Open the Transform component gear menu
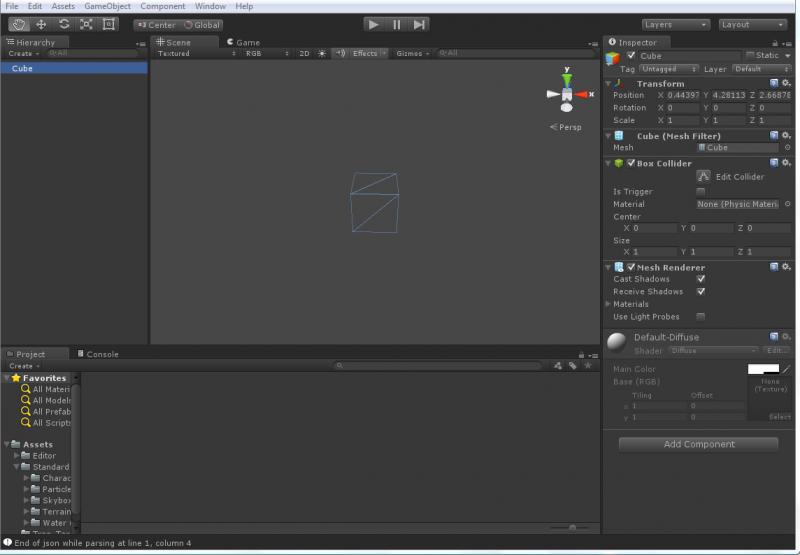Viewport: 800px width, 555px height. point(787,83)
